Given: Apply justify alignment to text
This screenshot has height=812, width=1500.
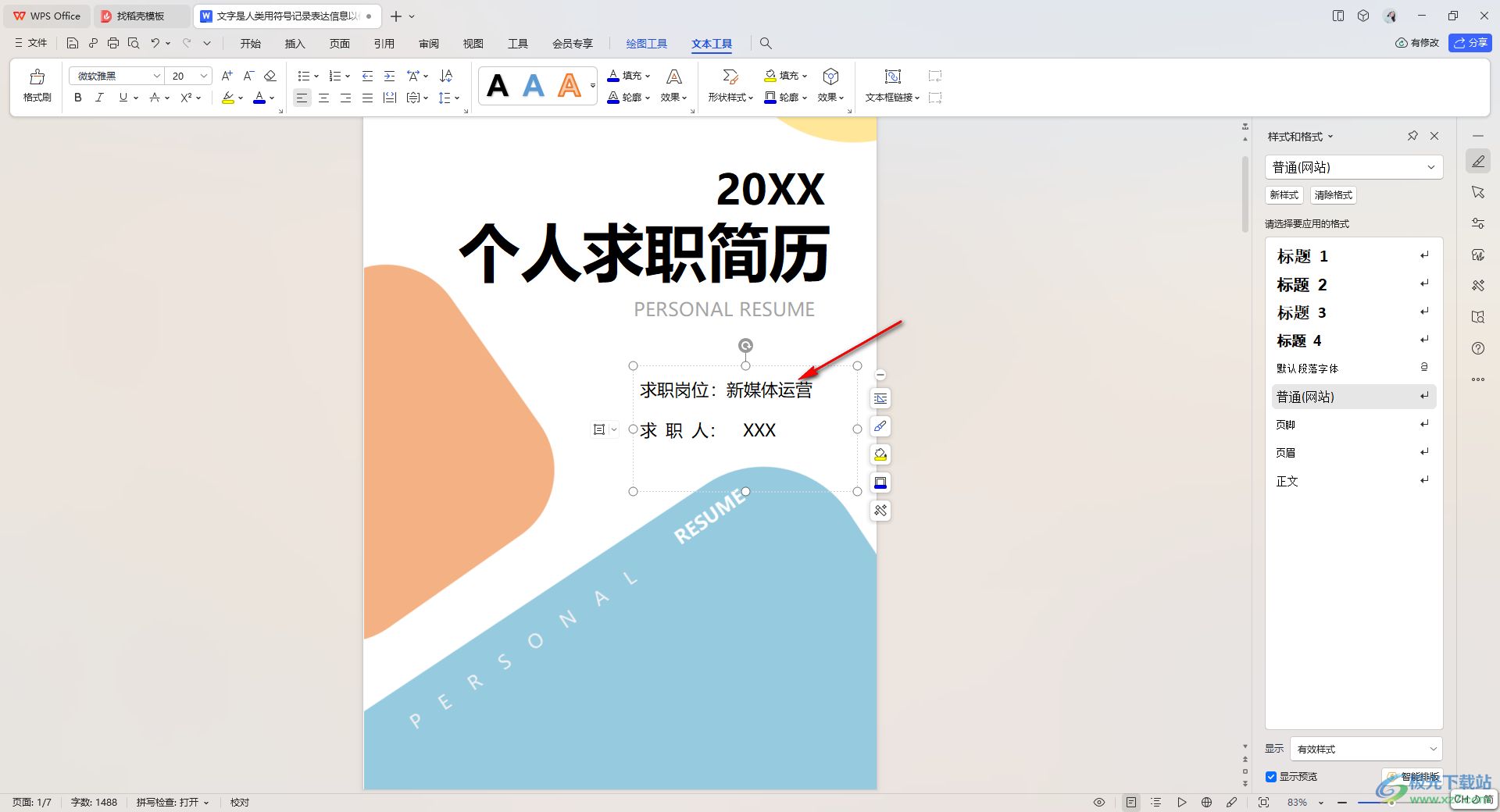Looking at the screenshot, I should click(367, 98).
